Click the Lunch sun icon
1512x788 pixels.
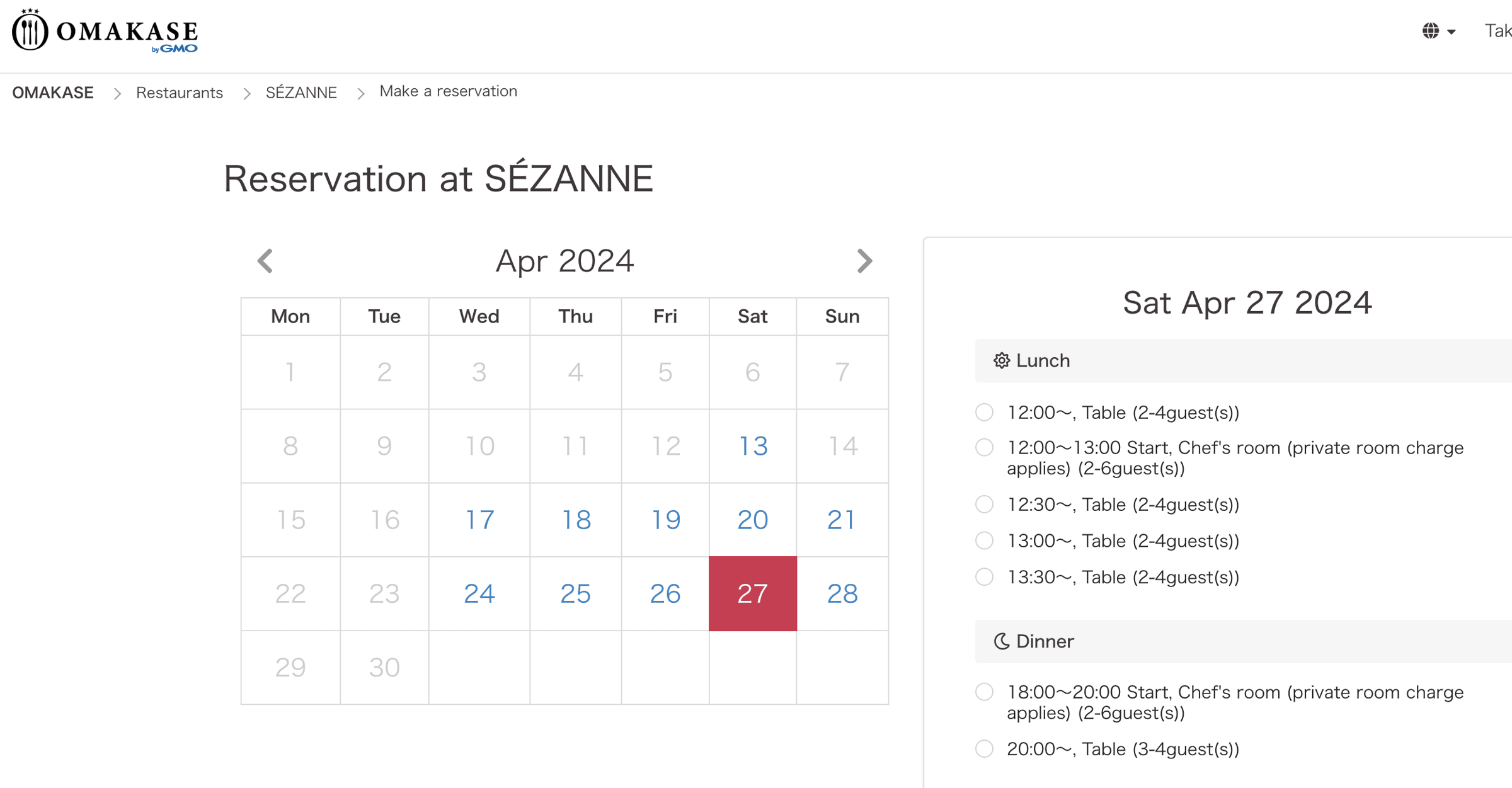tap(1001, 361)
